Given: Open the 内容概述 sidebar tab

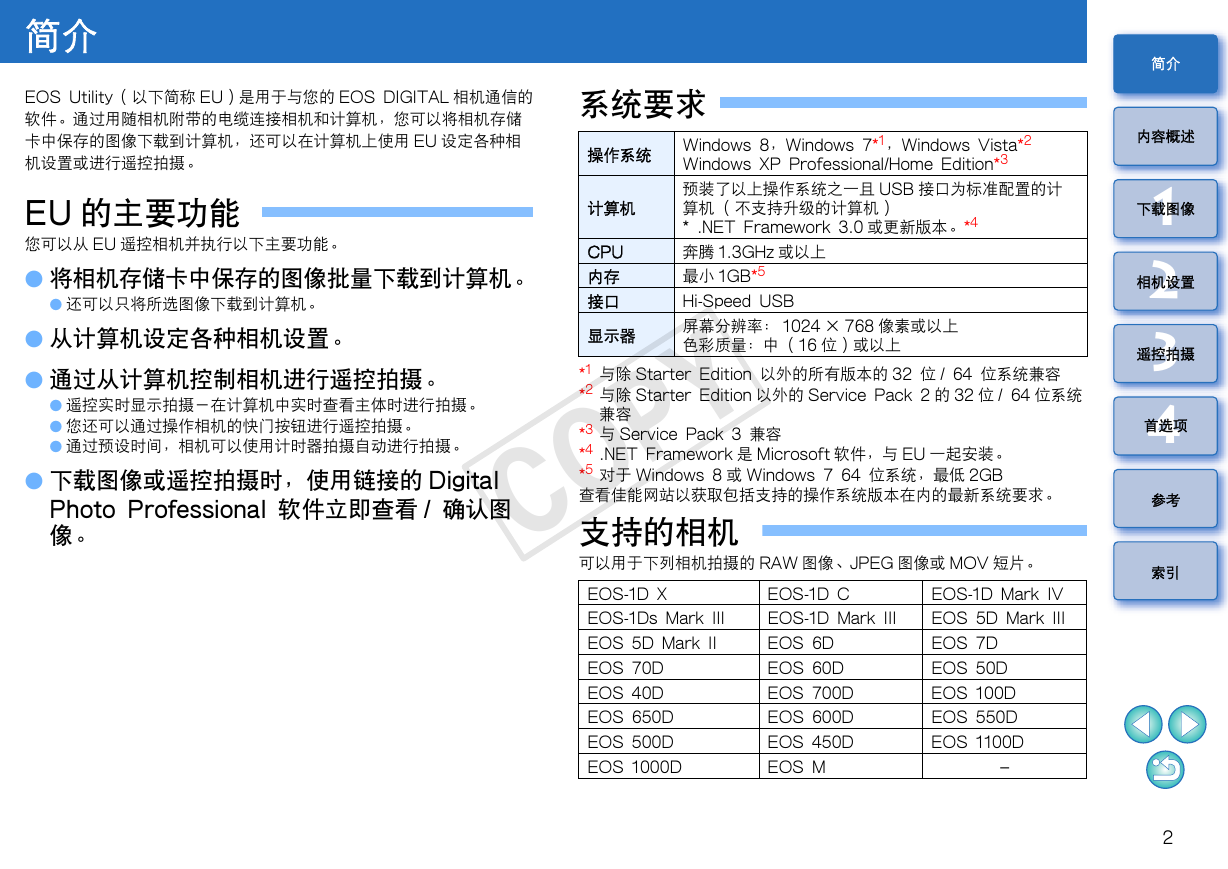Looking at the screenshot, I should [x=1165, y=136].
